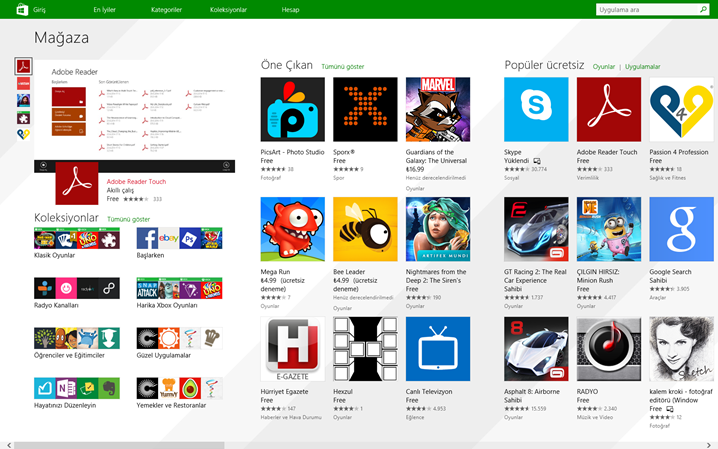Open the Başlarken collection

point(180,243)
